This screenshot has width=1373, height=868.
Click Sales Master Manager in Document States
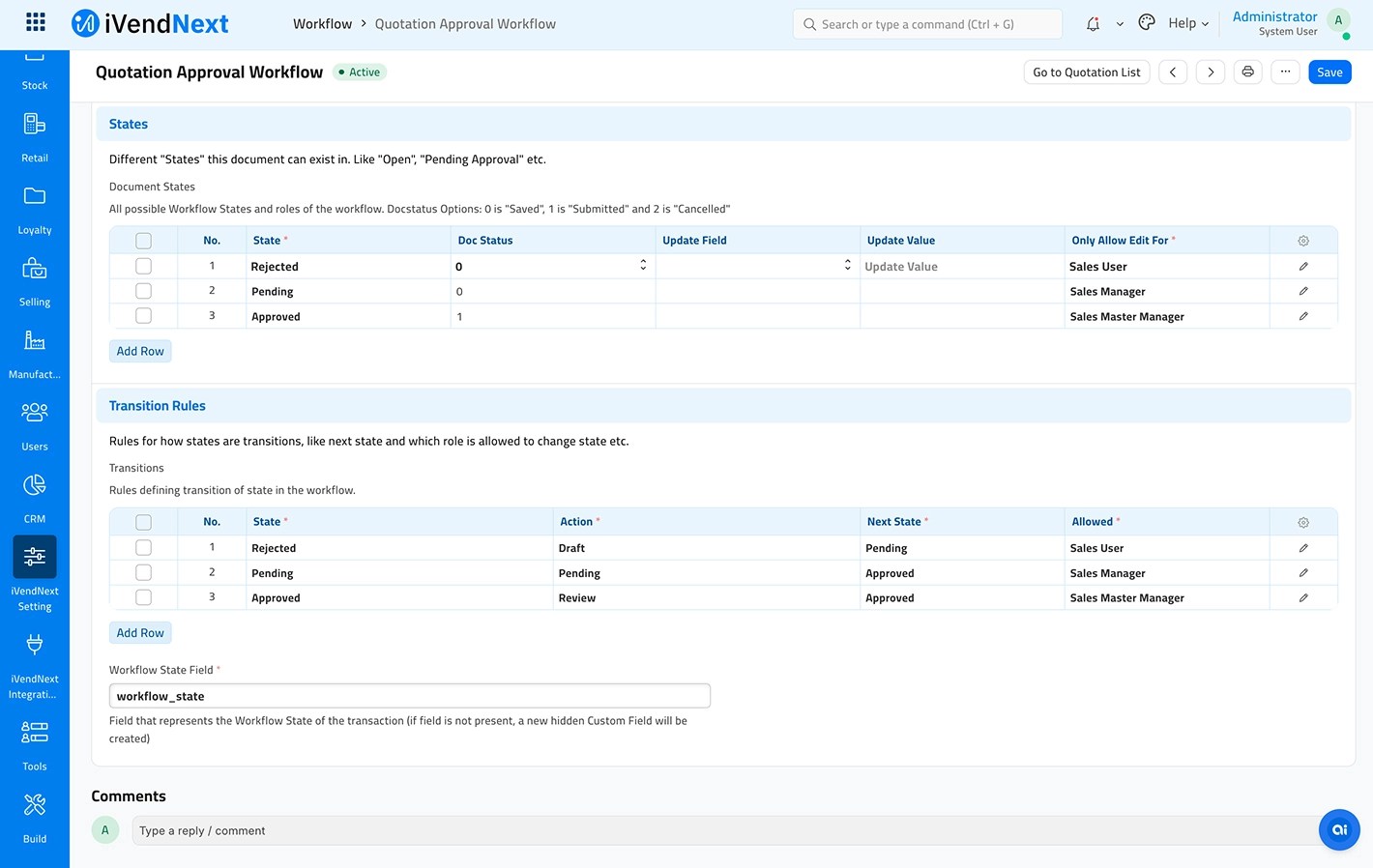coord(1126,317)
